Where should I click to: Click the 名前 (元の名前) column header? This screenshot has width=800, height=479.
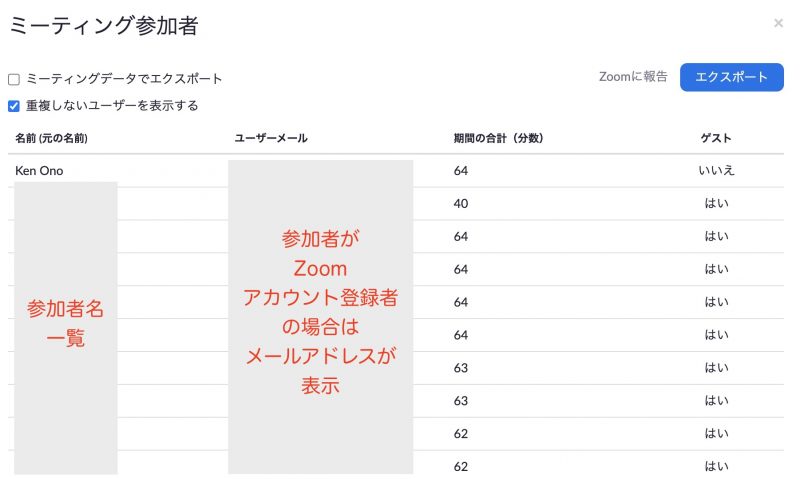(51, 138)
